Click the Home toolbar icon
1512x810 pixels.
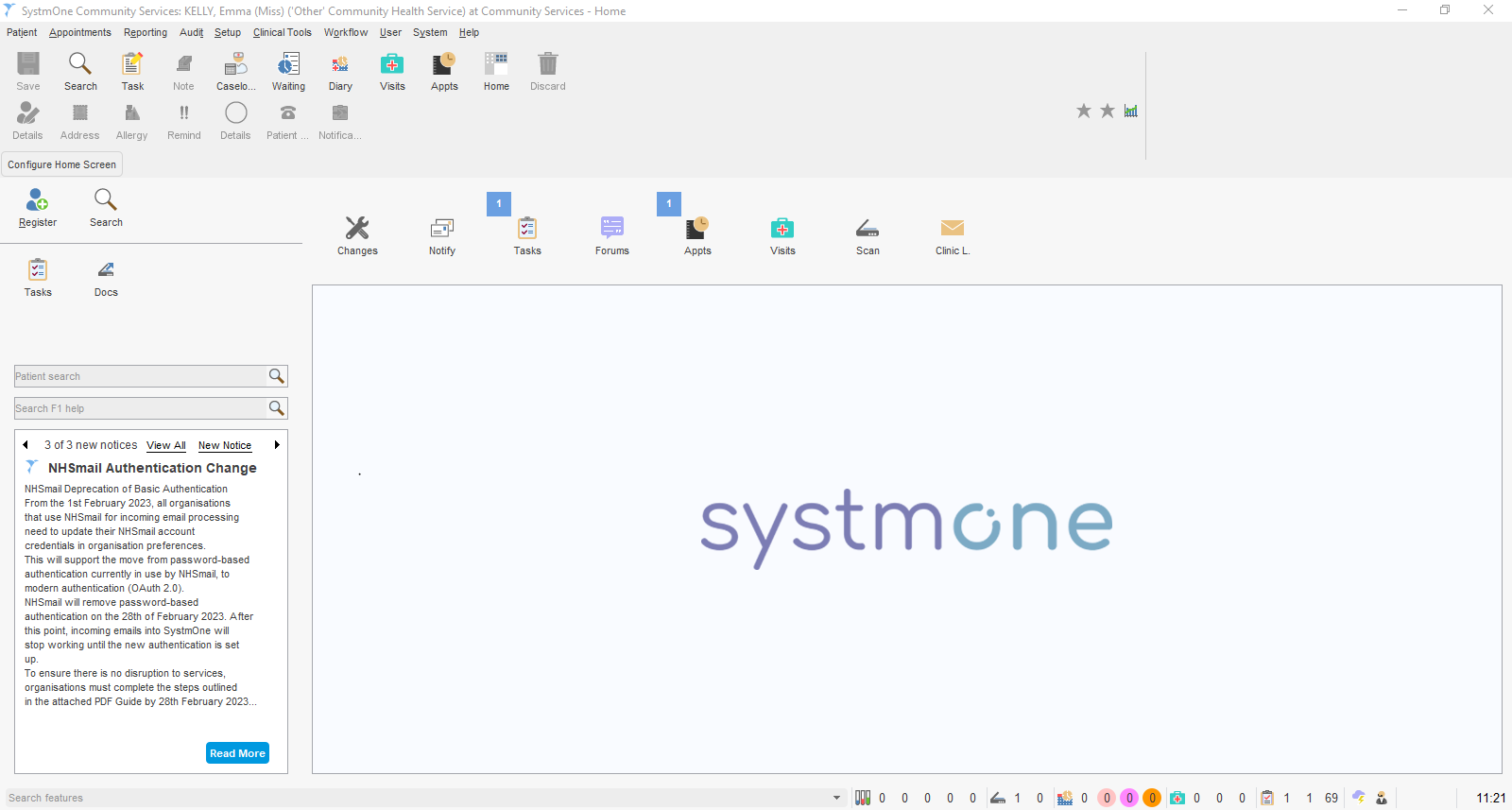[x=496, y=64]
